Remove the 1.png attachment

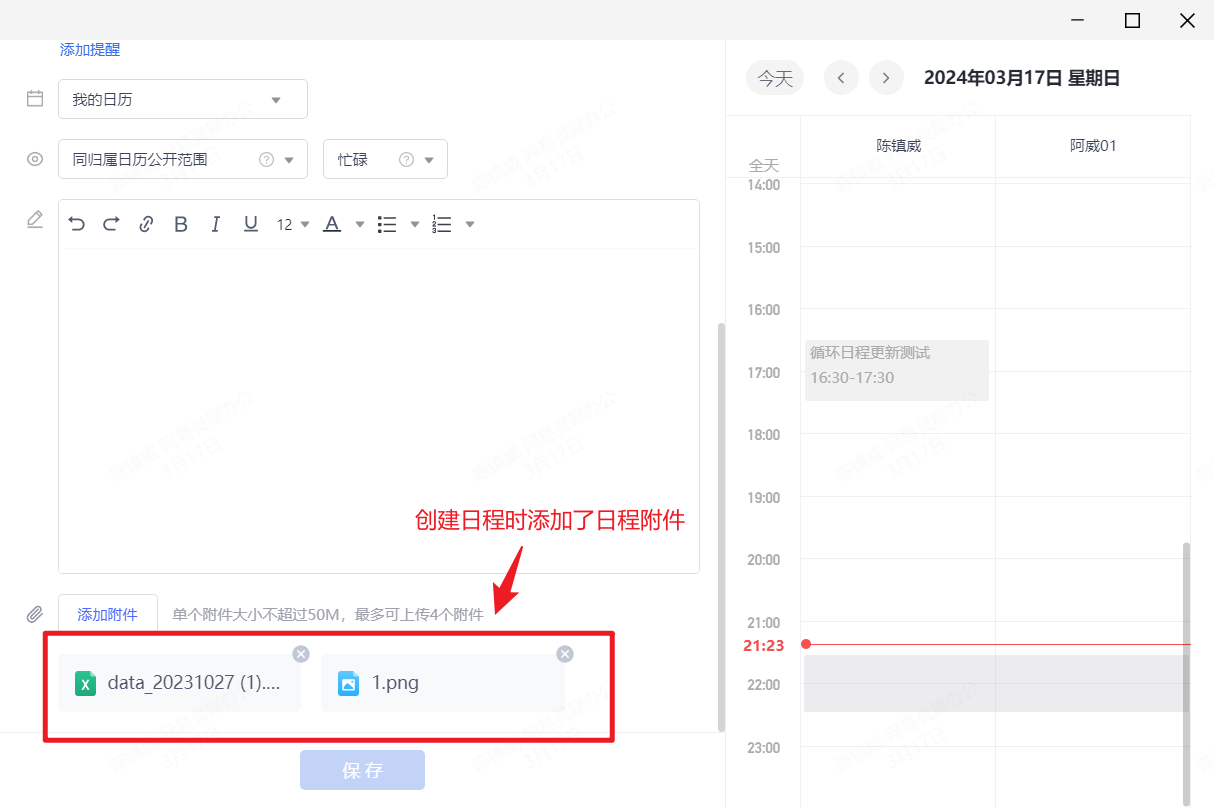565,654
